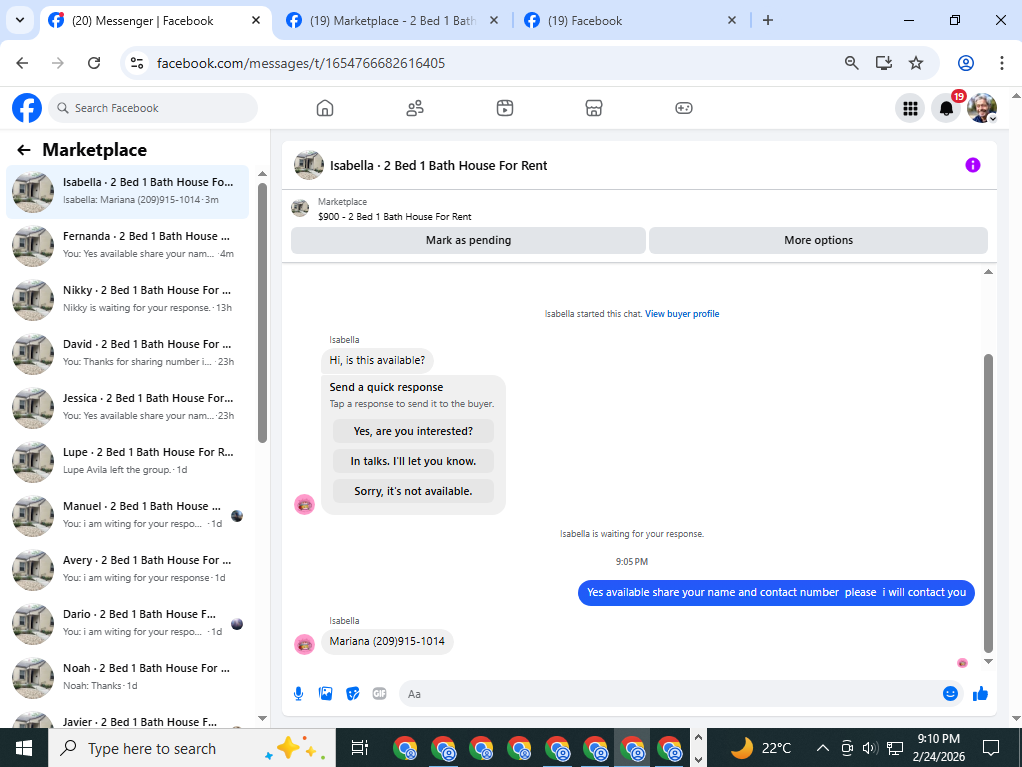Click the address bar URL
Viewport: 1022px width, 767px height.
pos(300,63)
